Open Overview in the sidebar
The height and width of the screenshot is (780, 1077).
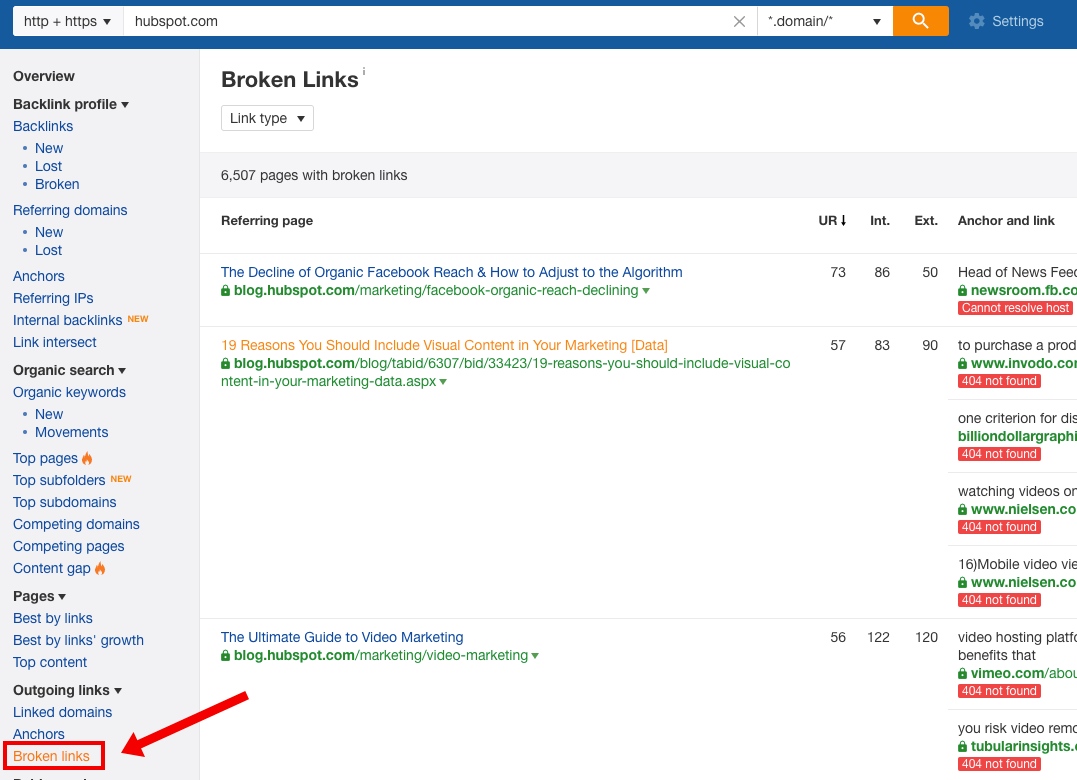point(44,76)
